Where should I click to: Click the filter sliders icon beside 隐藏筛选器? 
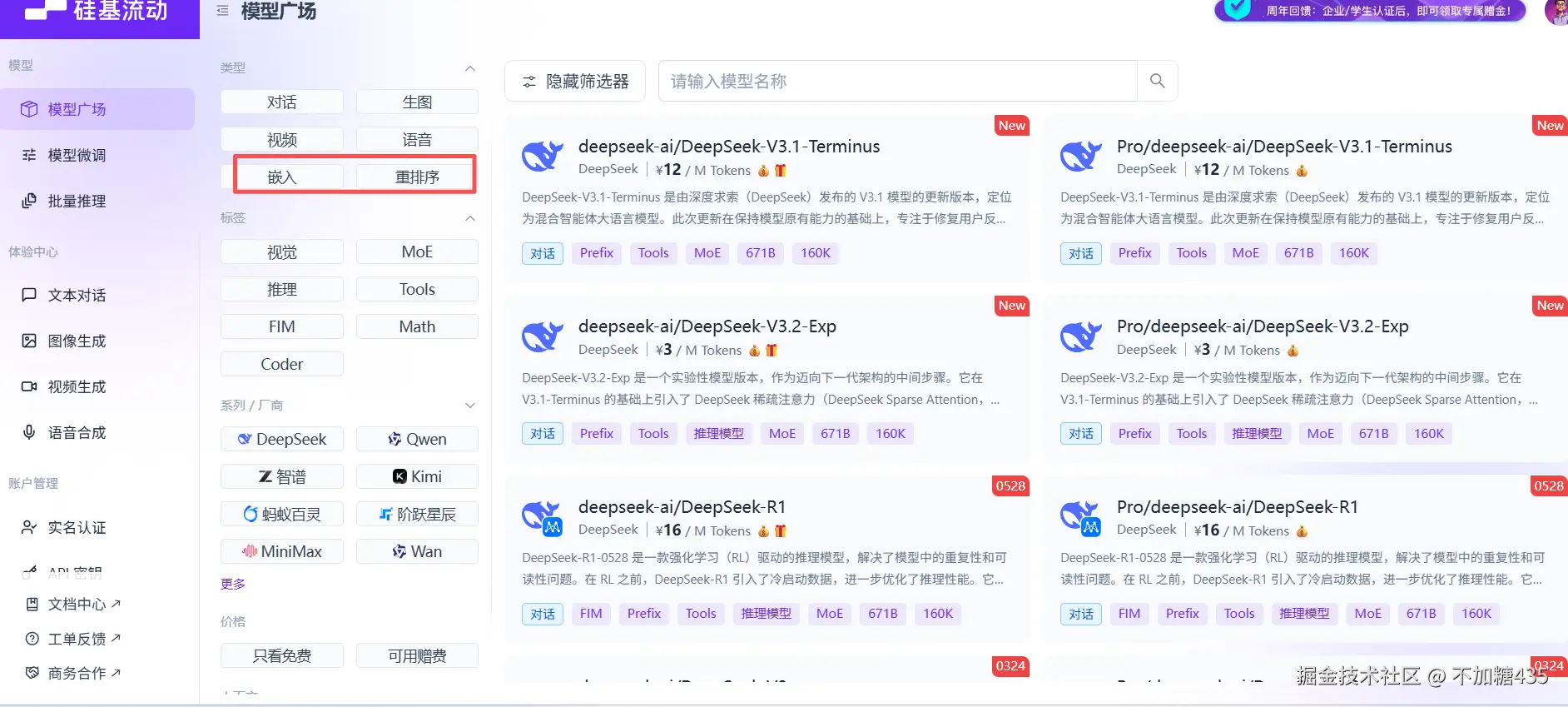(528, 82)
